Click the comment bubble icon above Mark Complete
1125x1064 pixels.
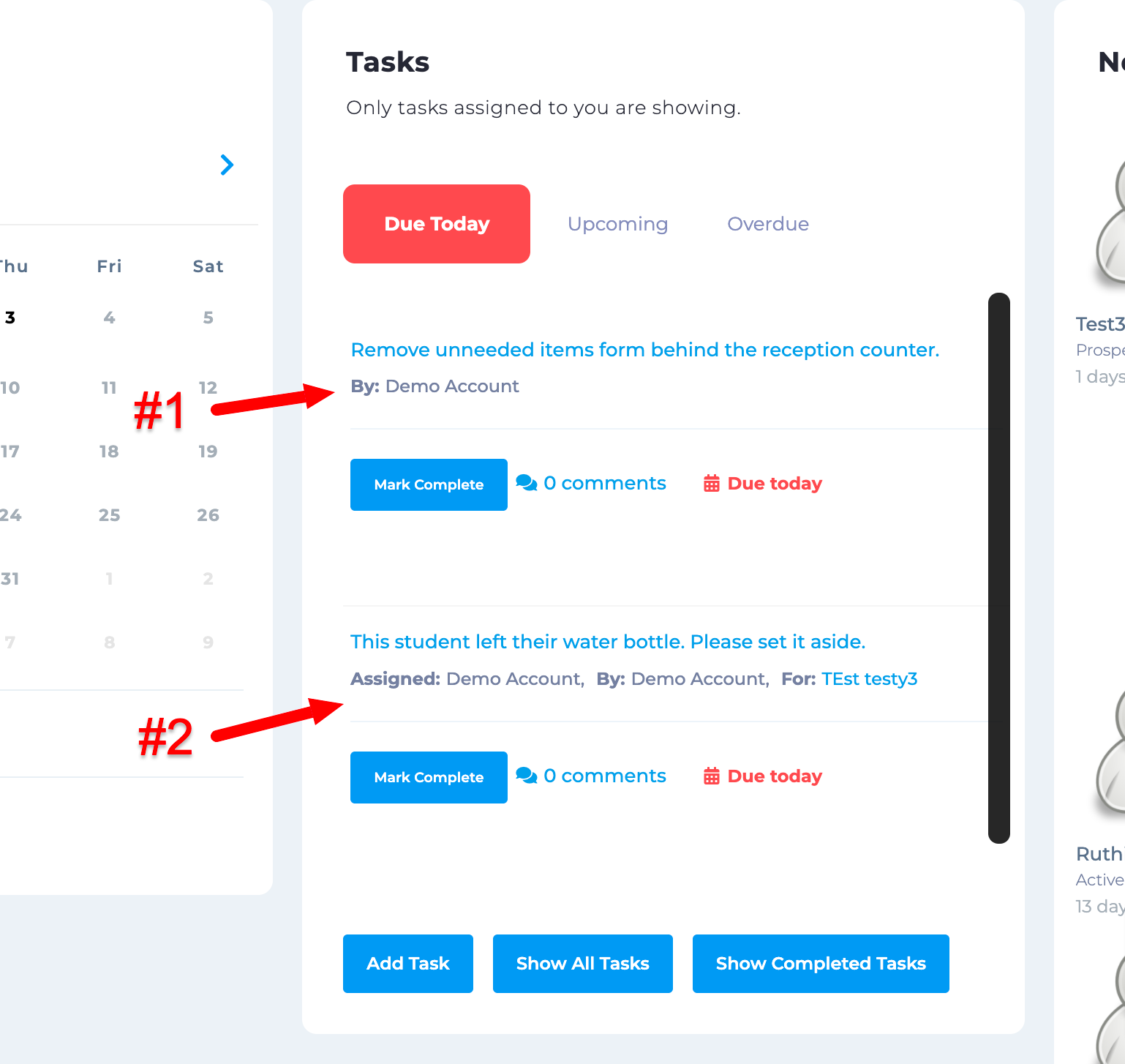pos(526,483)
